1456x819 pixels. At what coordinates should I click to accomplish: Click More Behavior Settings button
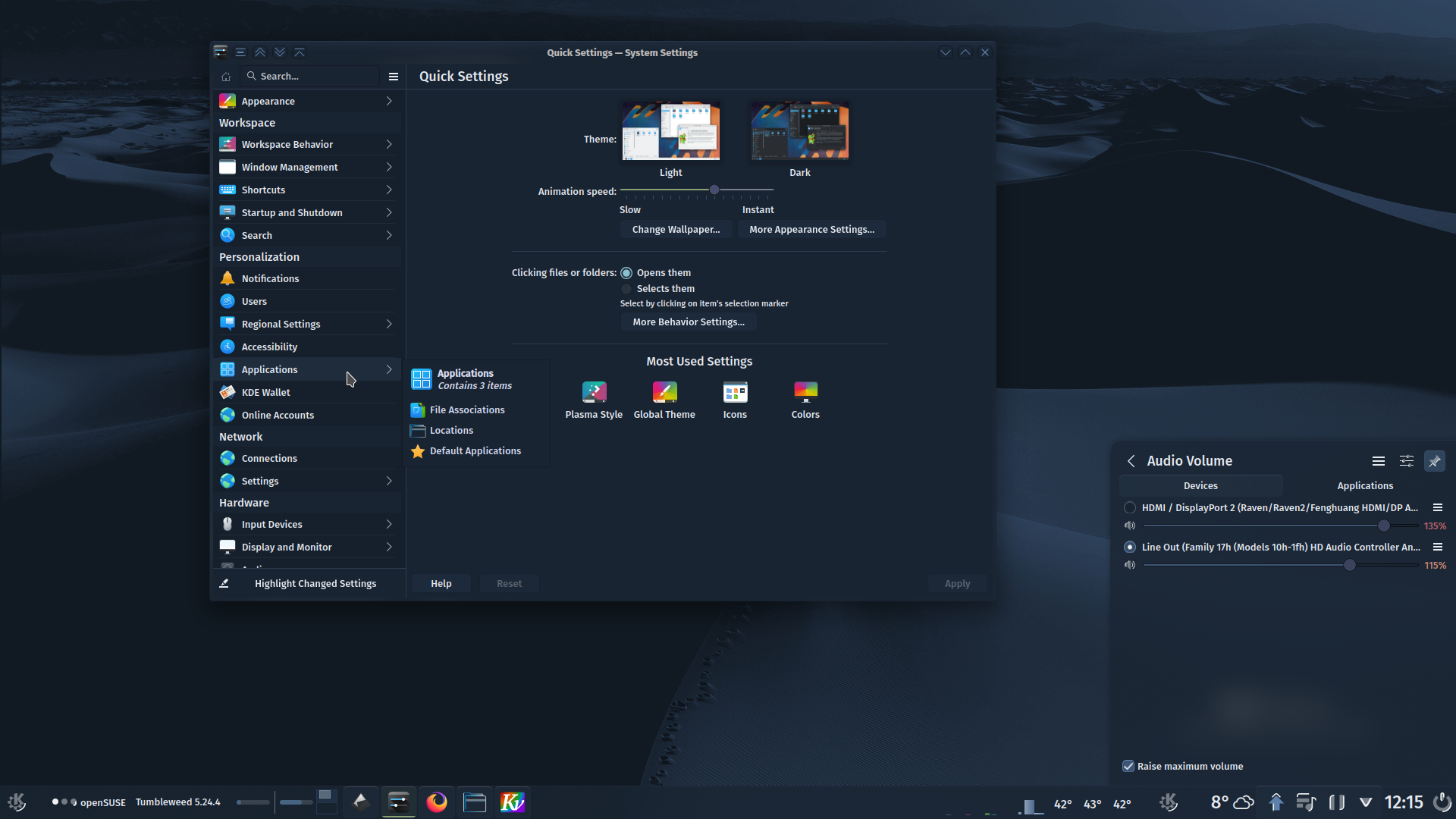coord(689,322)
